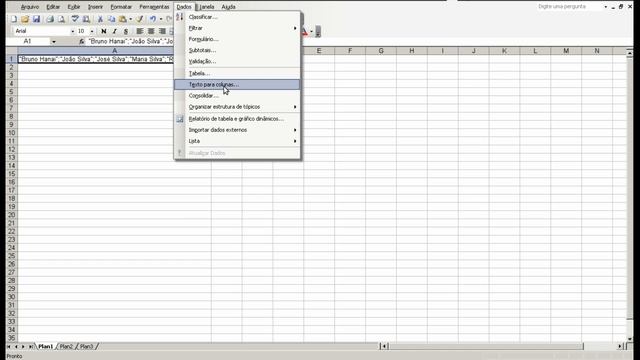Switch to the Plan3 sheet tab

coord(87,347)
